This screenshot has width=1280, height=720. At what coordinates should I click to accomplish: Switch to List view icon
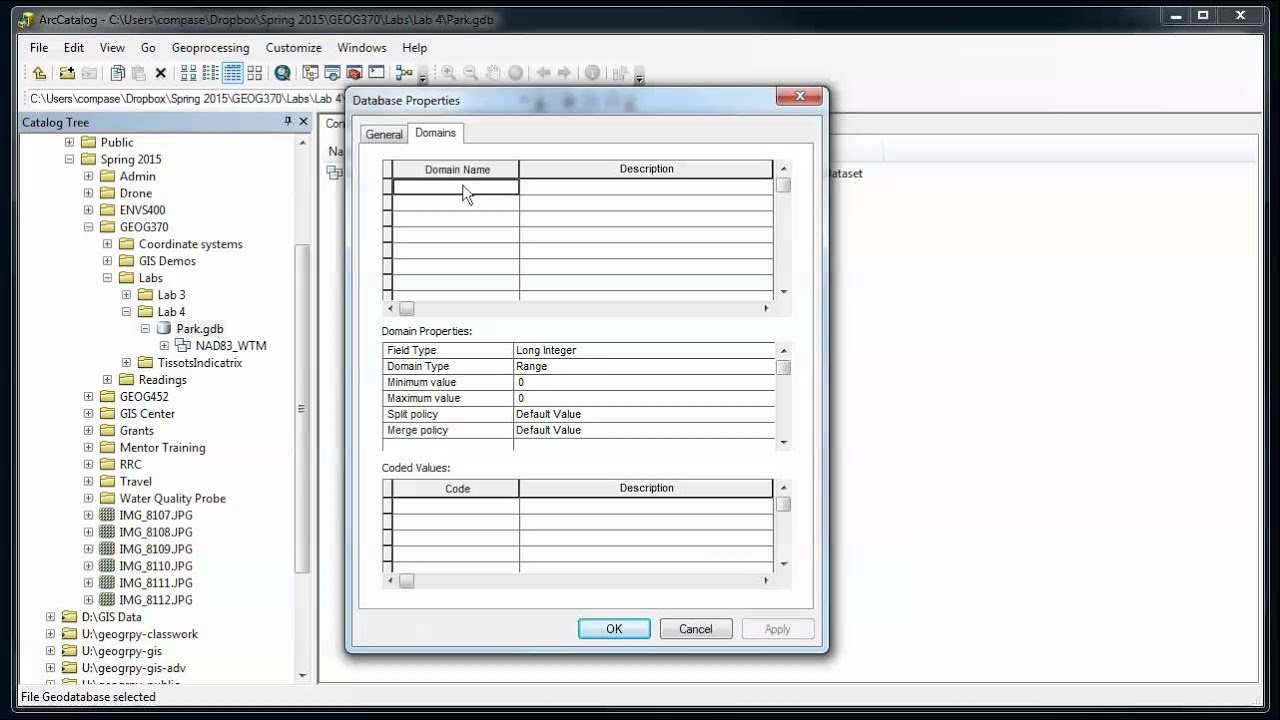[210, 73]
